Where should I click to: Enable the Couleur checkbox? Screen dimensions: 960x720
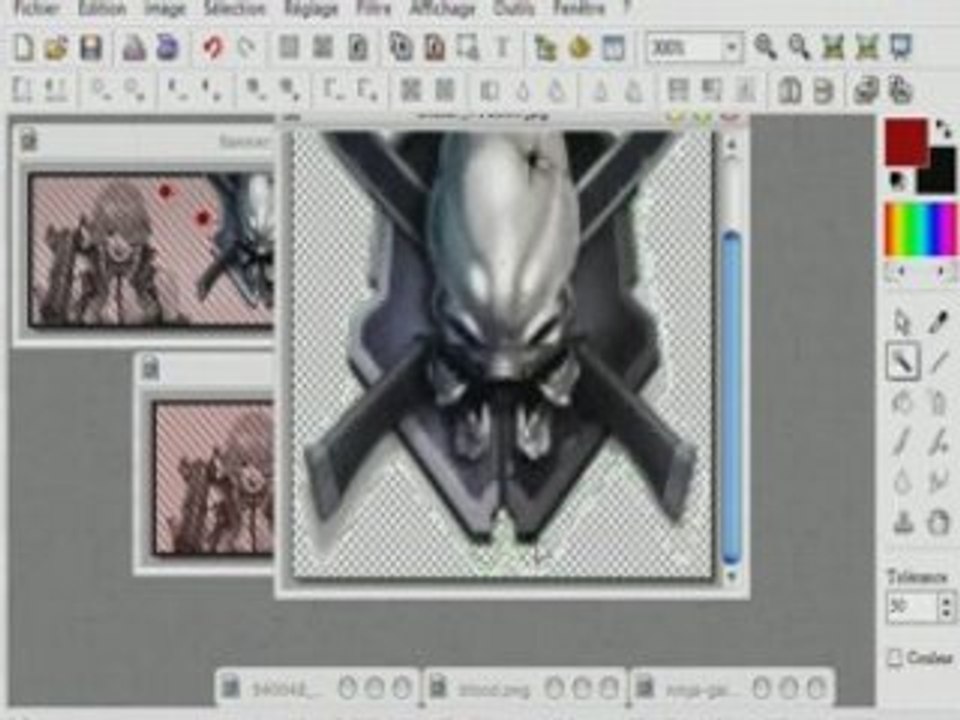point(894,658)
